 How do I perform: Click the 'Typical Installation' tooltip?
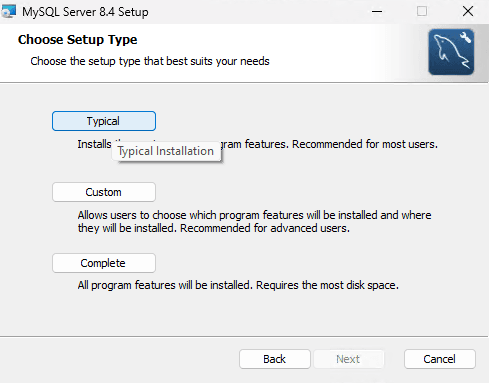(x=166, y=151)
